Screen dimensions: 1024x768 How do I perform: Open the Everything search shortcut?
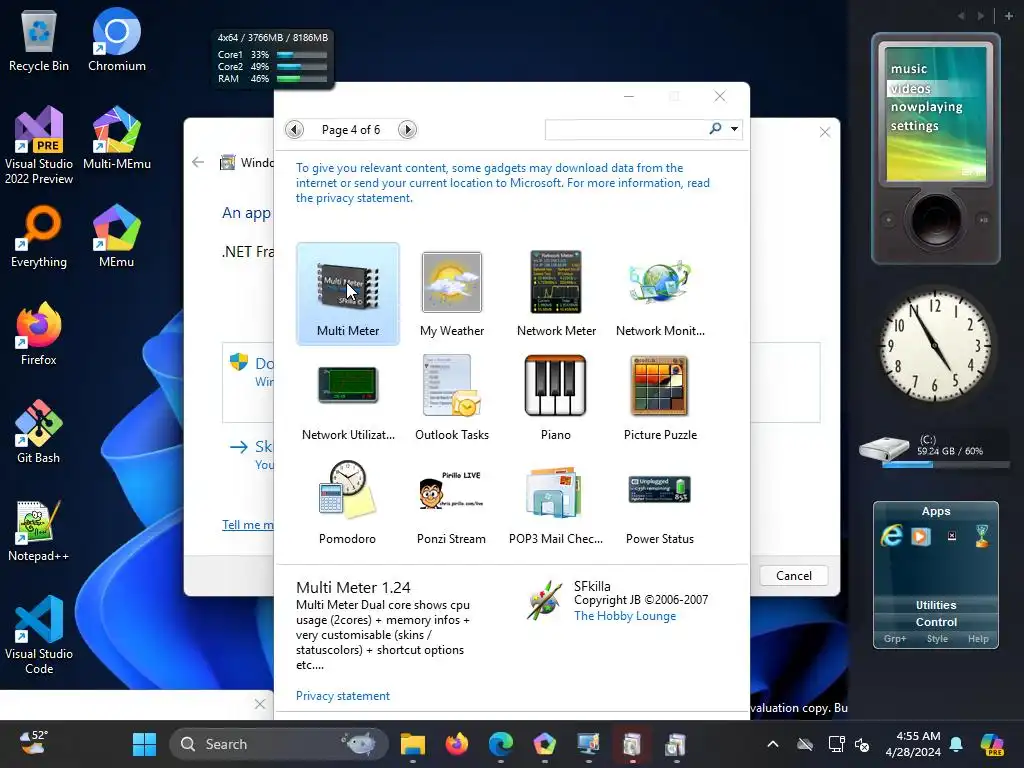pos(39,236)
